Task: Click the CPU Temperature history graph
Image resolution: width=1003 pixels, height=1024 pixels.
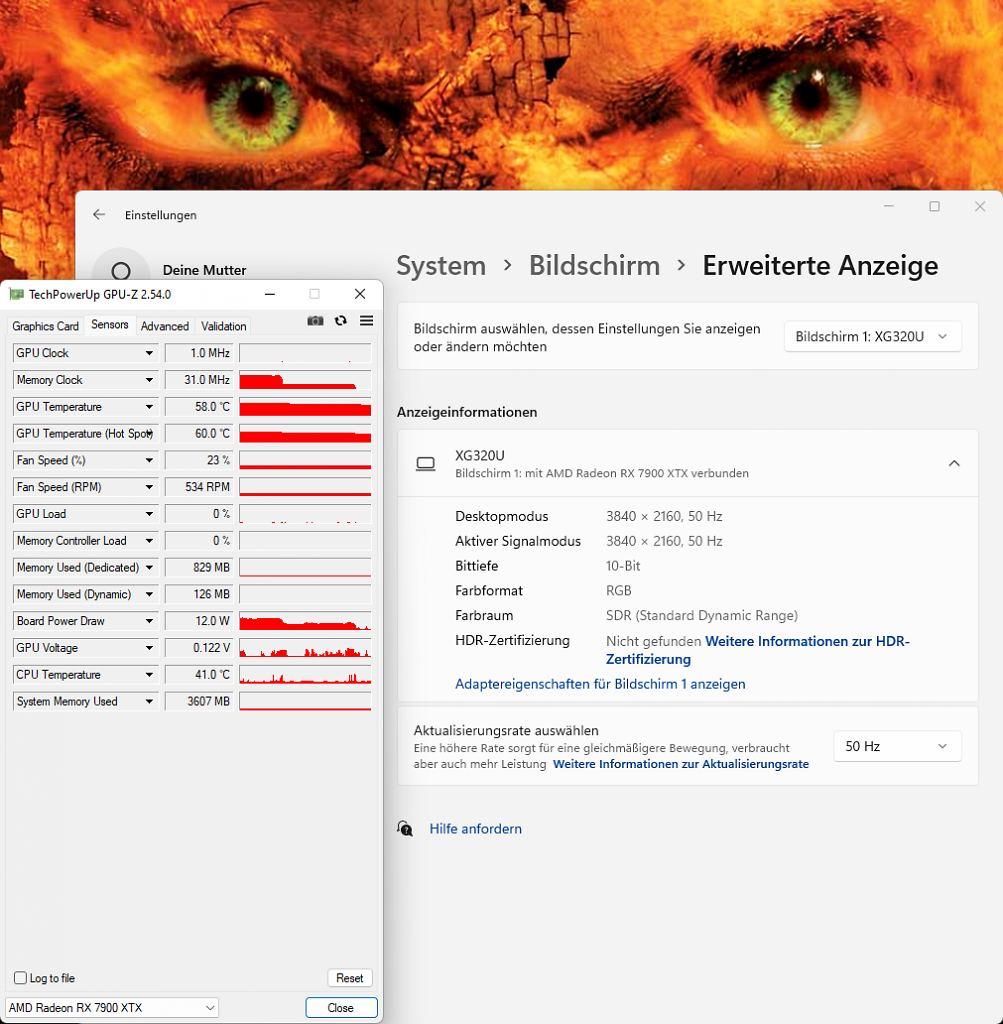Action: point(305,675)
